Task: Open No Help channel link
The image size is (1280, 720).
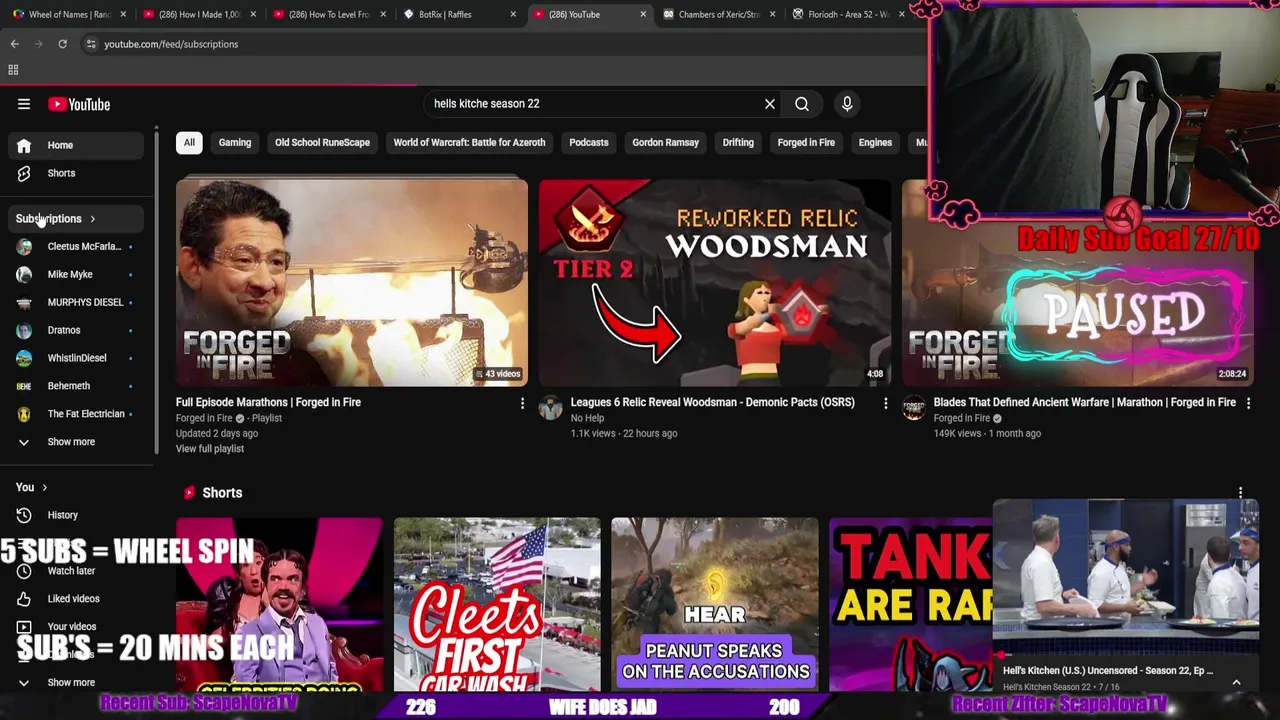Action: point(587,418)
